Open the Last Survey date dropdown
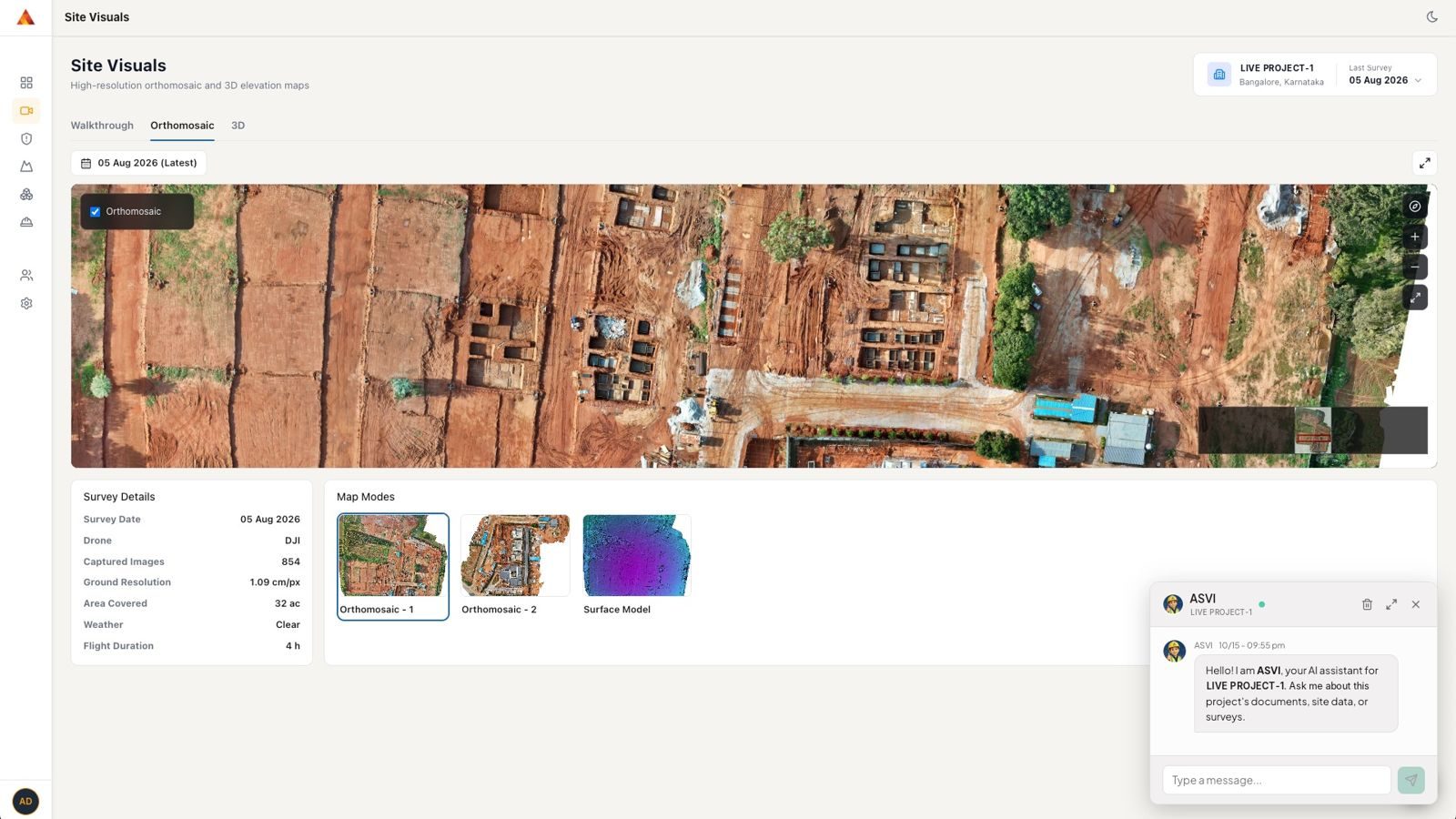Screen dimensions: 1456x819 tap(1385, 75)
